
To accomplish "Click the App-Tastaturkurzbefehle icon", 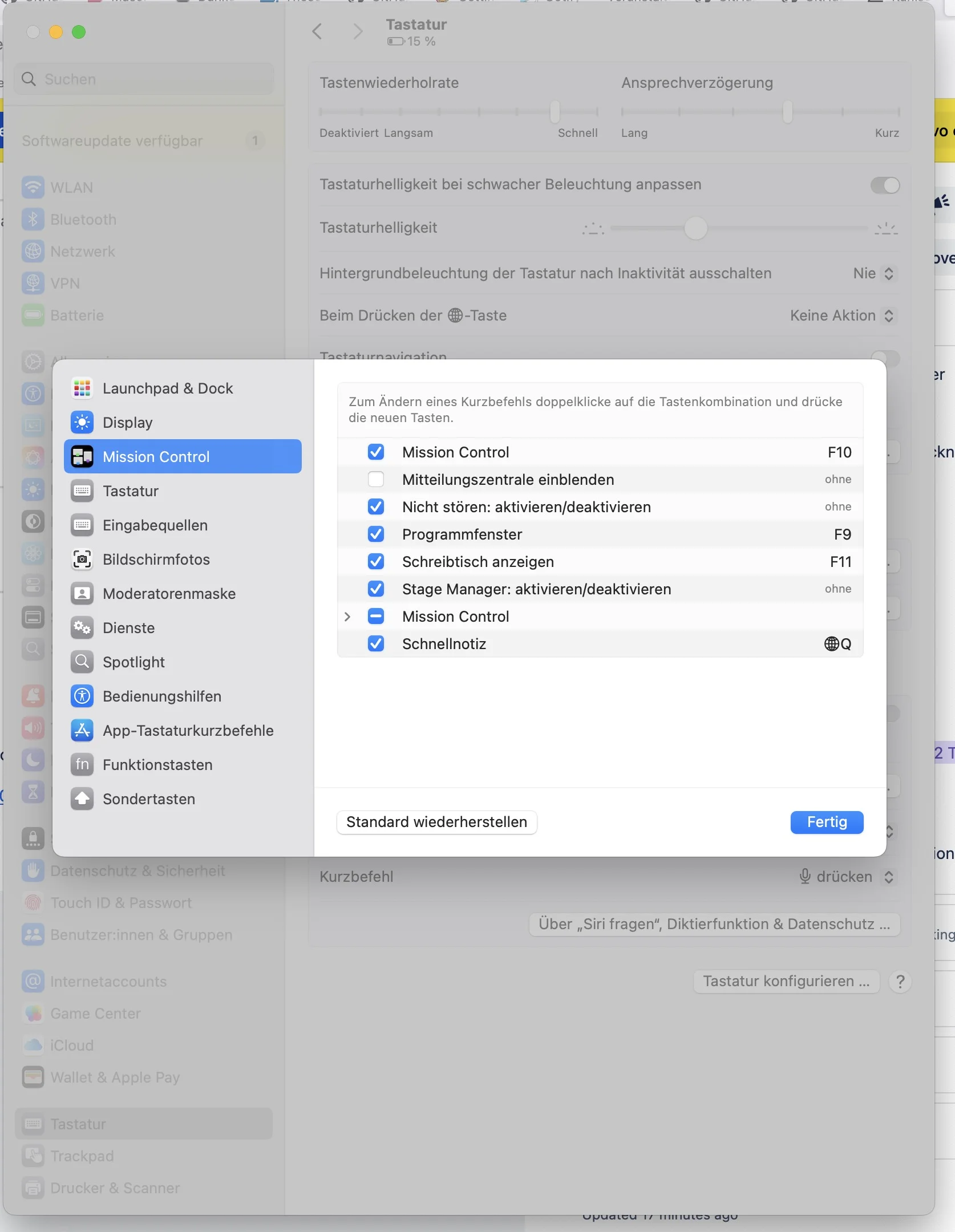I will pos(82,731).
